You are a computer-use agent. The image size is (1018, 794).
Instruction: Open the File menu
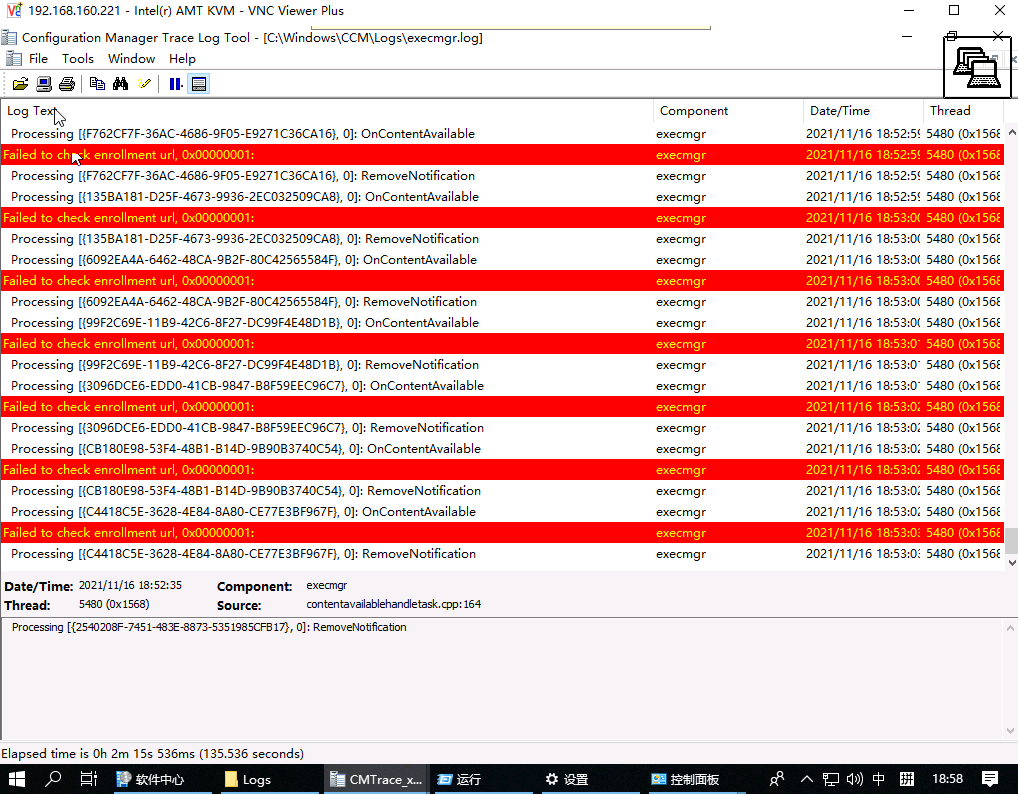pos(38,58)
